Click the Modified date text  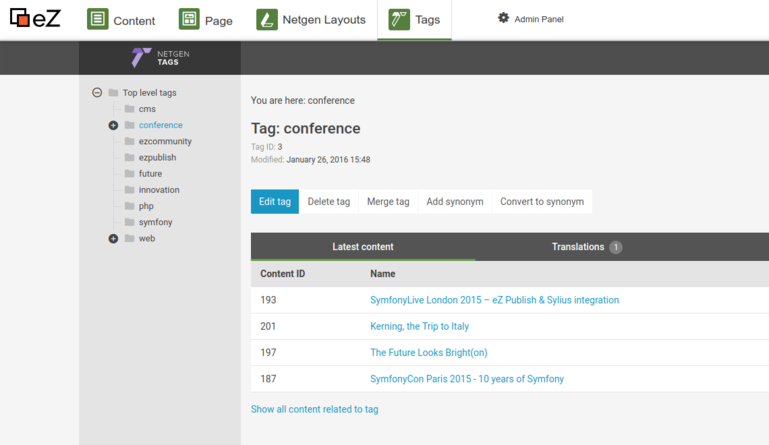pyautogui.click(x=310, y=159)
